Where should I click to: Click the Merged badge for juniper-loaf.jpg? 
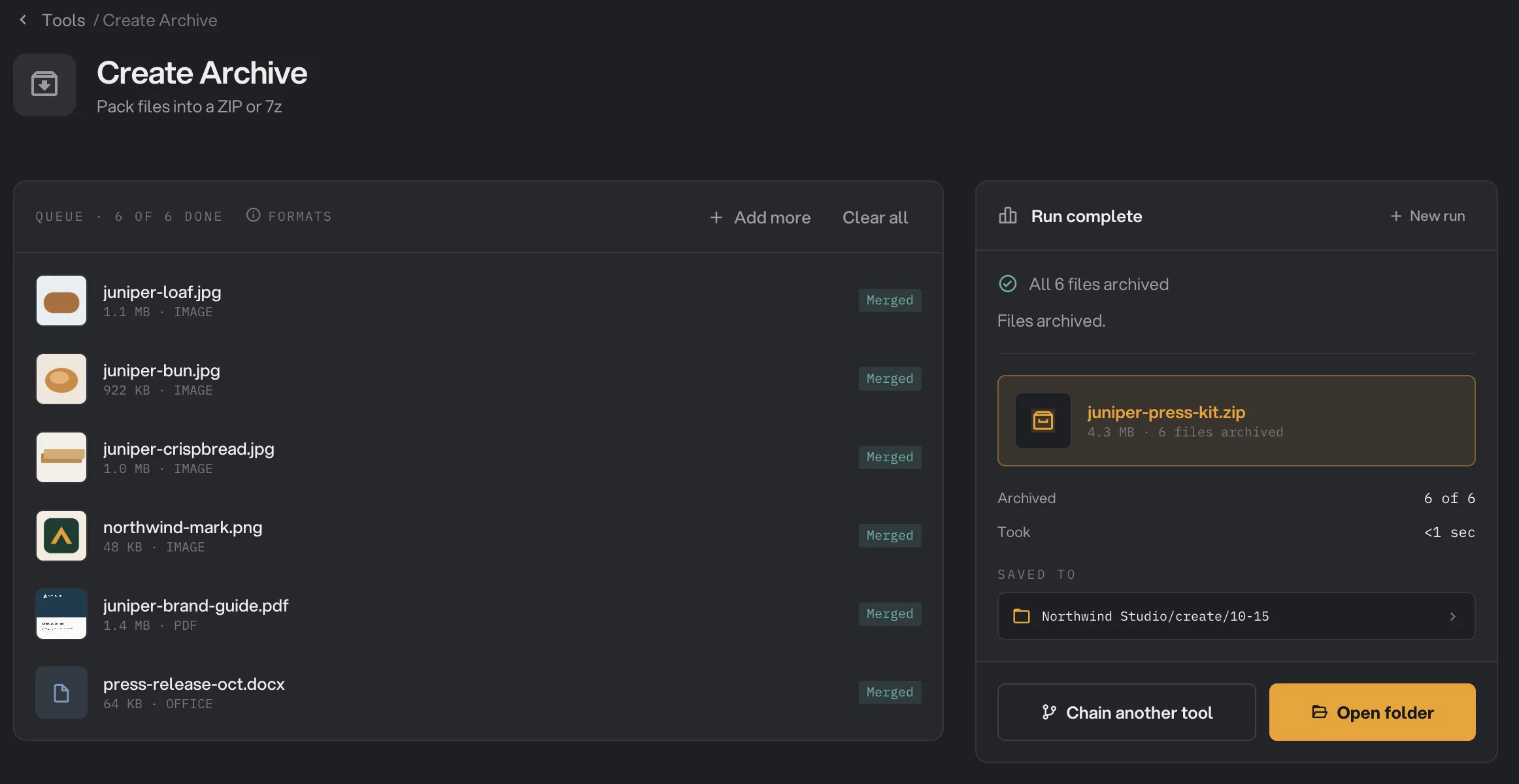click(x=890, y=301)
